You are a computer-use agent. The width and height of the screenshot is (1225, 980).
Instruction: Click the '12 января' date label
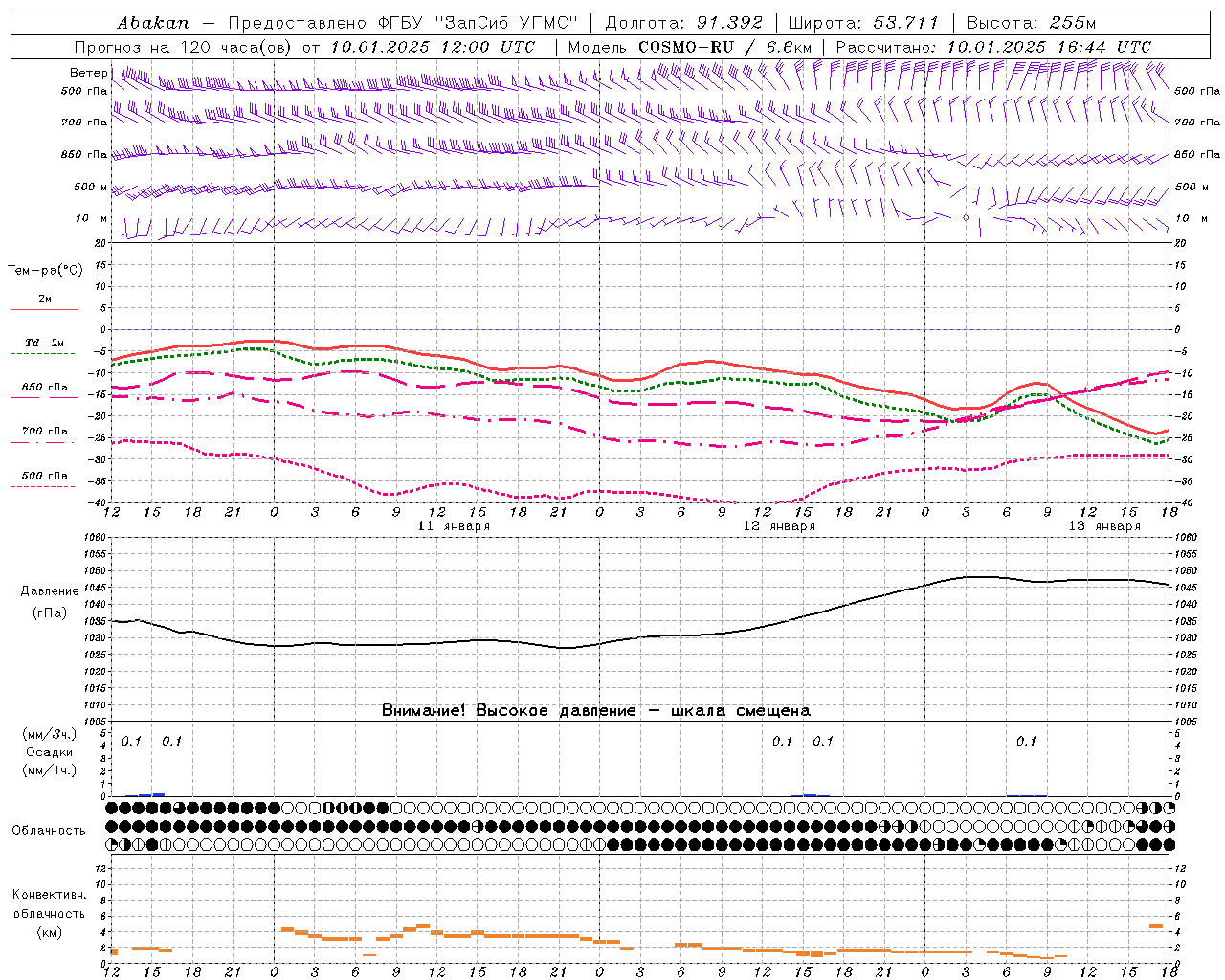pyautogui.click(x=779, y=526)
